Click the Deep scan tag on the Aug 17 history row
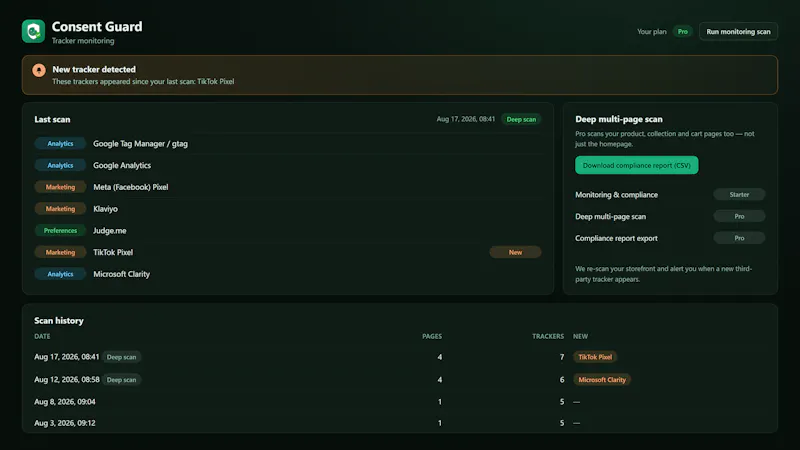800x450 pixels. 121,357
